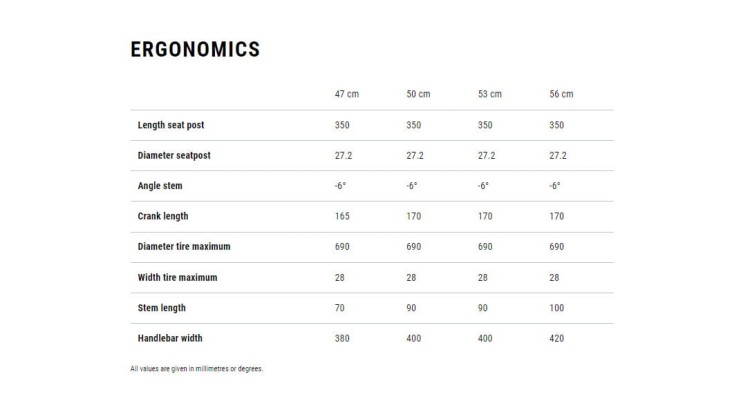750x403 pixels.
Task: Select the 56 cm column header
Action: click(561, 94)
